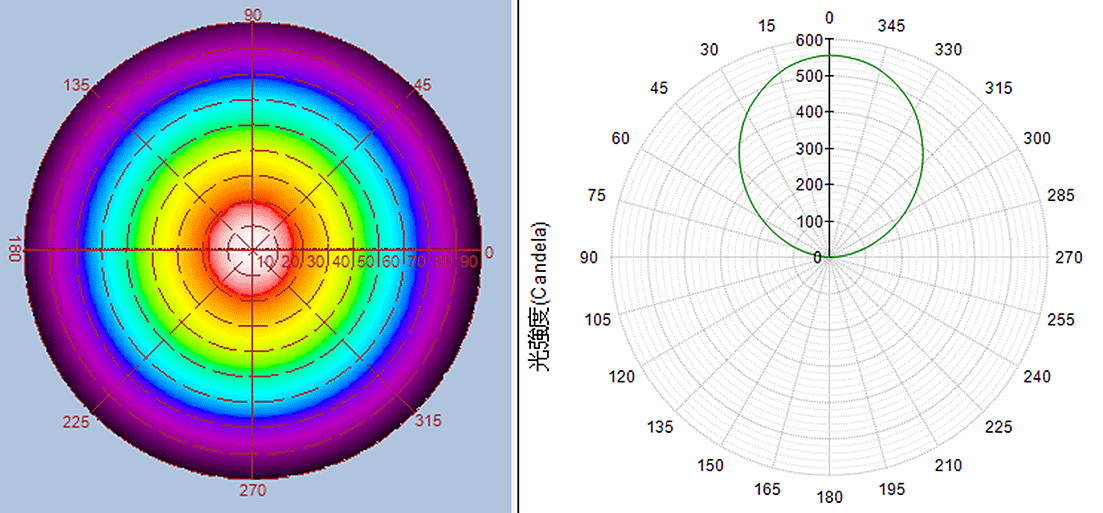
Task: Click the 45 azimuth label on the color map
Action: pyautogui.click(x=422, y=86)
